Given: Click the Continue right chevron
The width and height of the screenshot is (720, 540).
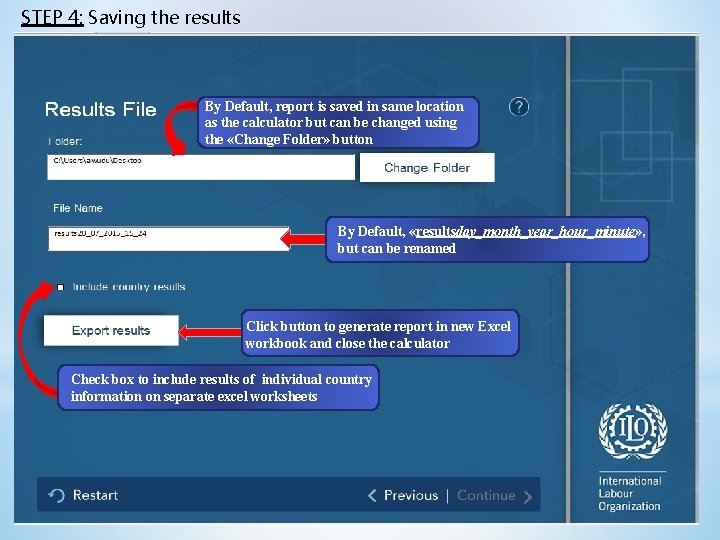Looking at the screenshot, I should pos(528,496).
